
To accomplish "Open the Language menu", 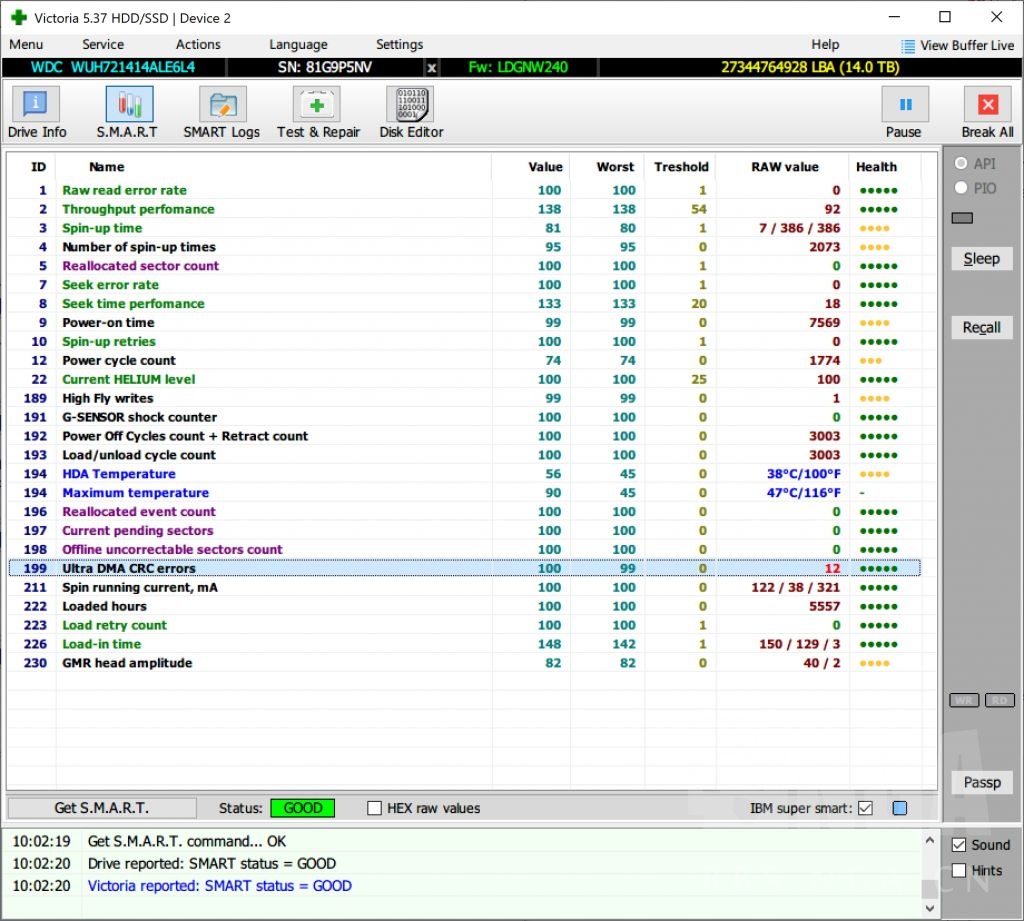I will [x=298, y=45].
